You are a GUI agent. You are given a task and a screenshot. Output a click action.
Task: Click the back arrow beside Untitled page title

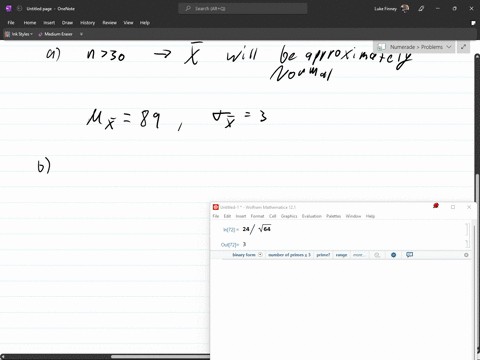[19, 9]
